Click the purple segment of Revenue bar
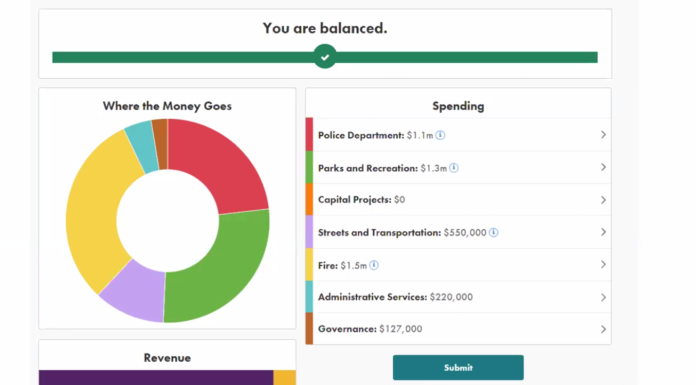Screen dimensions: 696x385 pyautogui.click(x=156, y=377)
